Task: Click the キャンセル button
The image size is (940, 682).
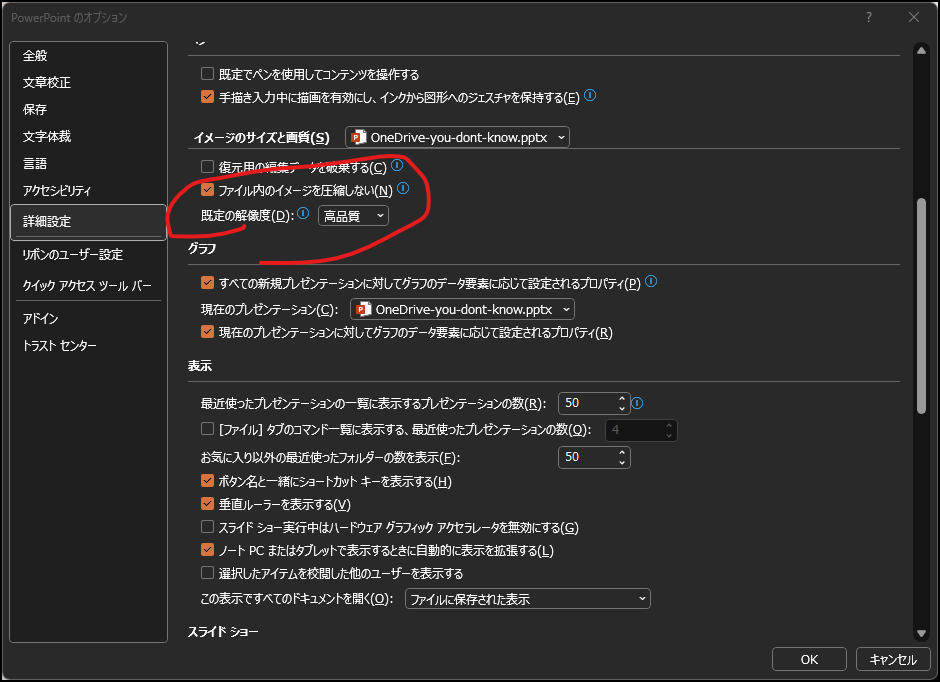Action: pyautogui.click(x=893, y=659)
